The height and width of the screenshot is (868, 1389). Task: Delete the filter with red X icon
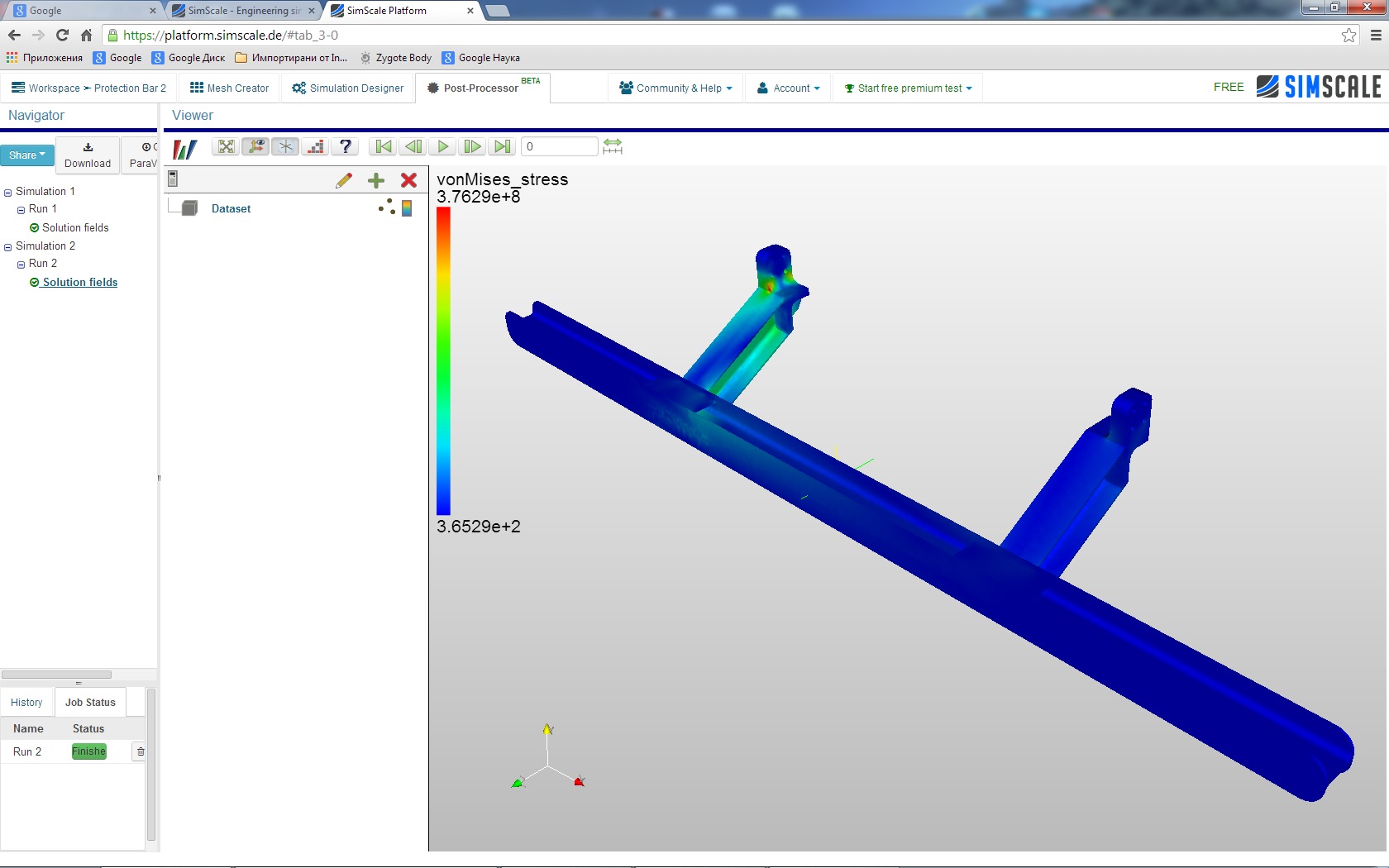pos(408,180)
